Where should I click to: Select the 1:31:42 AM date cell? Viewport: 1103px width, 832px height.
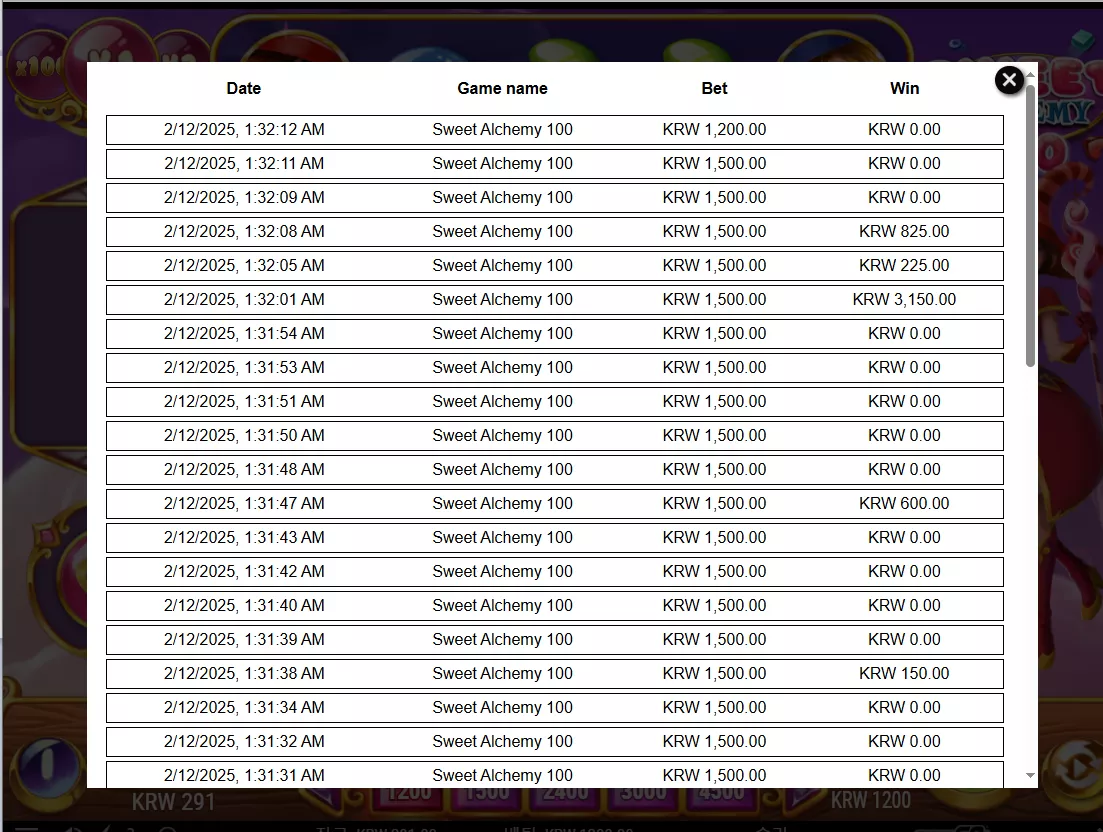point(244,571)
